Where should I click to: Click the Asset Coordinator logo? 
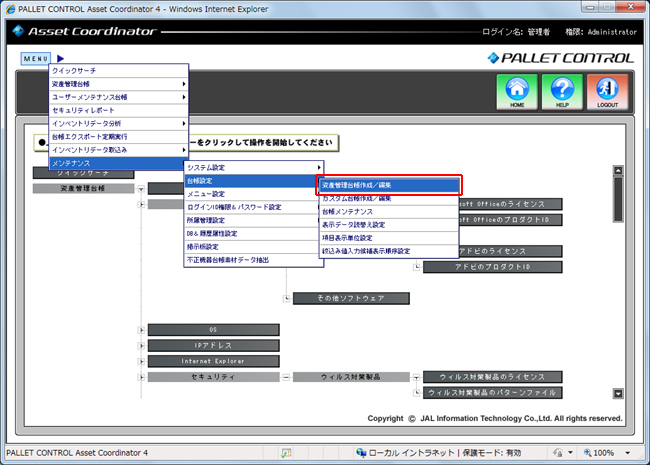85,31
